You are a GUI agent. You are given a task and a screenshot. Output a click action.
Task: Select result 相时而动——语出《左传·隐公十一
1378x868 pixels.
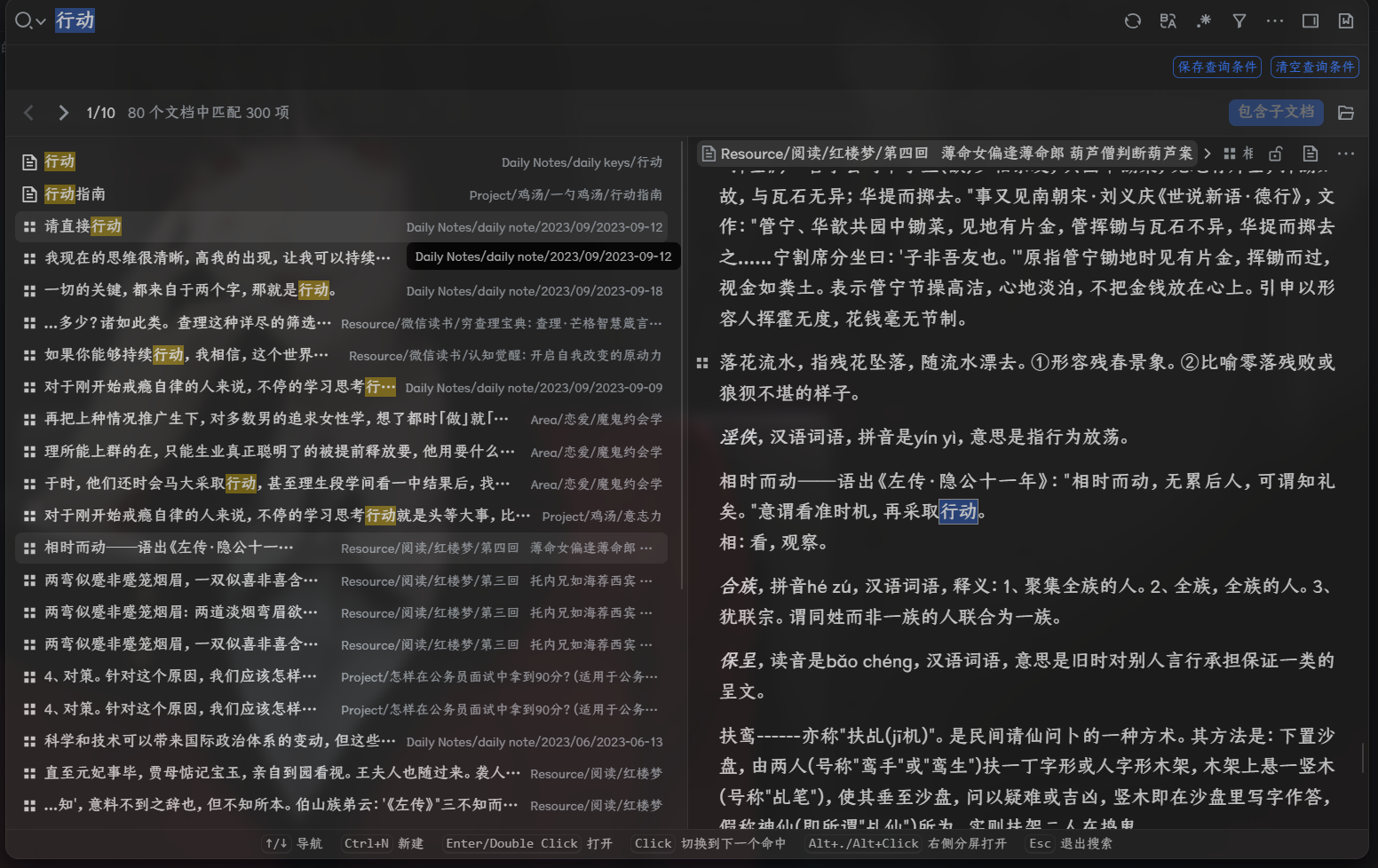pyautogui.click(x=342, y=548)
